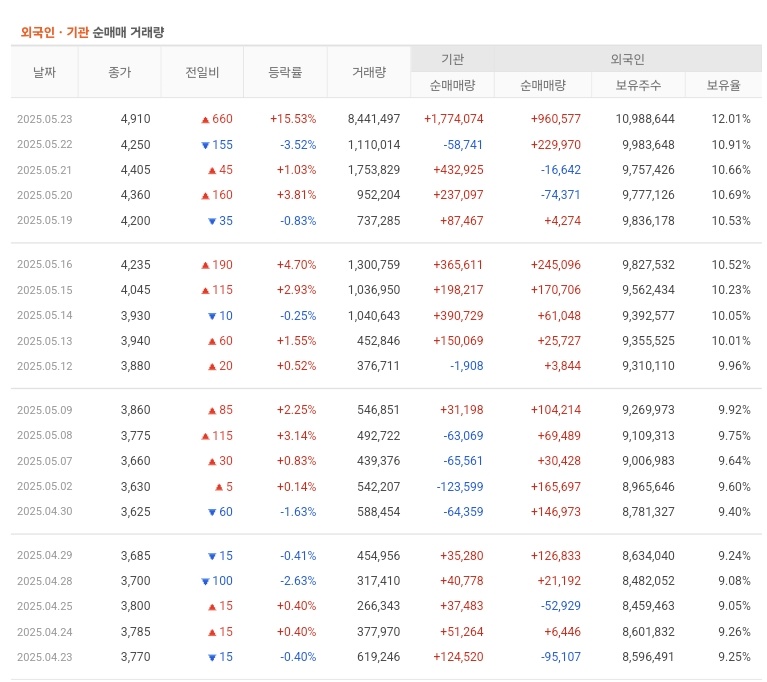This screenshot has height=682, width=767.
Task: Select the 2025.04.23 date cell
Action: [45, 657]
